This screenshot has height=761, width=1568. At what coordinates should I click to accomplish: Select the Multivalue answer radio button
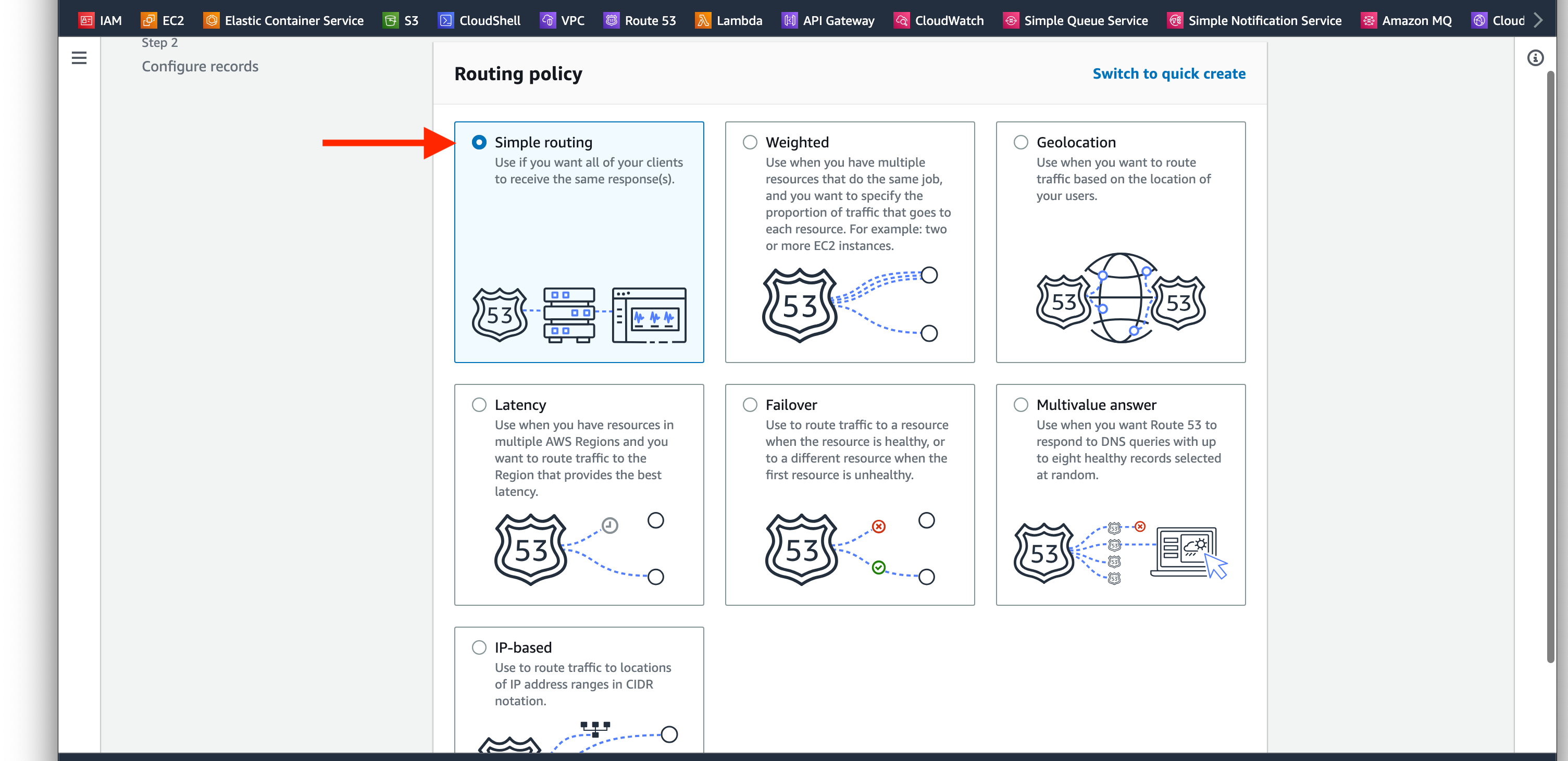pos(1021,405)
